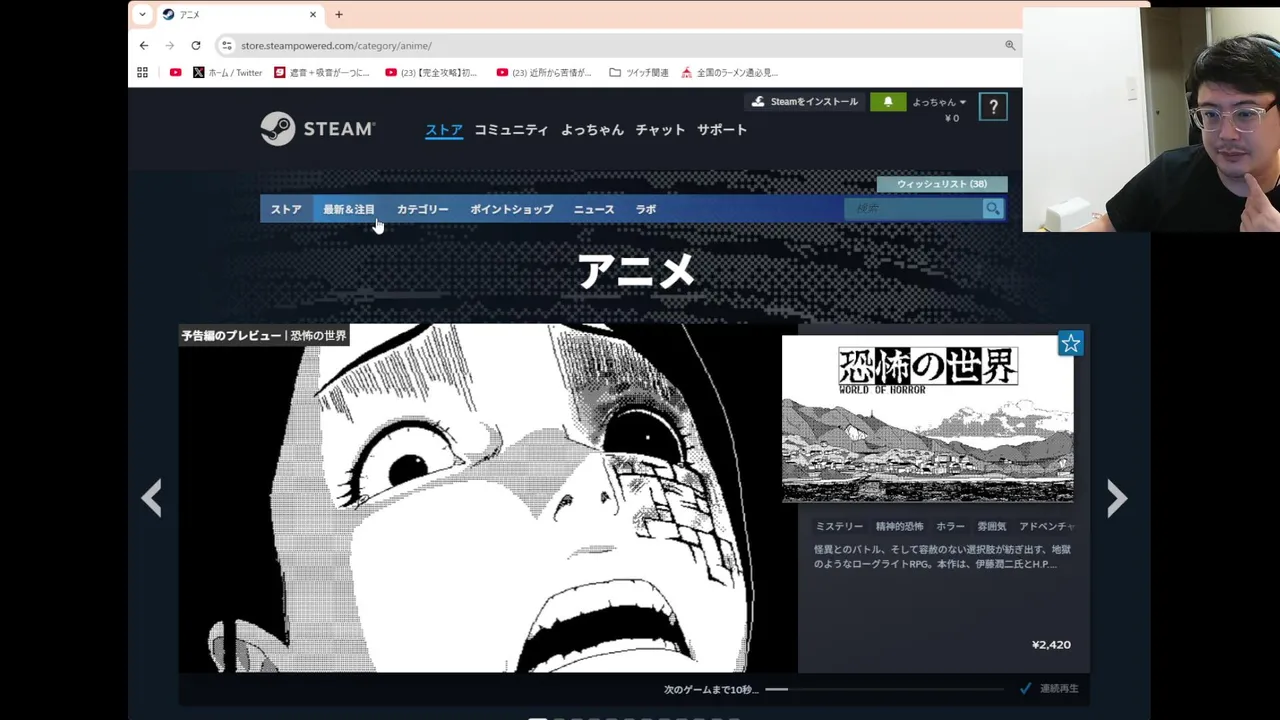The height and width of the screenshot is (720, 1280).
Task: Click the ¥ 0 wallet balance
Action: tap(952, 118)
